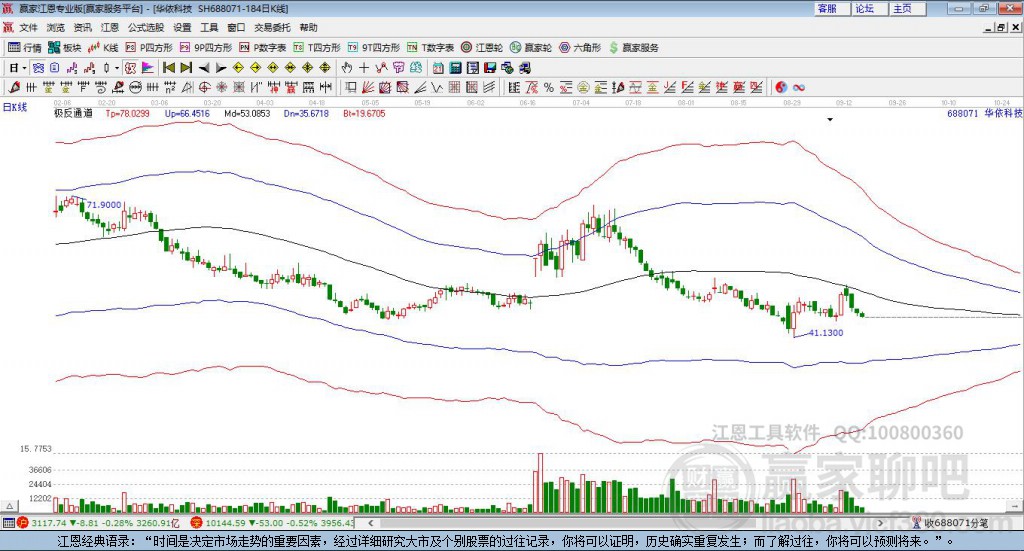Image resolution: width=1024 pixels, height=551 pixels.
Task: Click the small black triangle marker on chart
Action: pyautogui.click(x=830, y=119)
